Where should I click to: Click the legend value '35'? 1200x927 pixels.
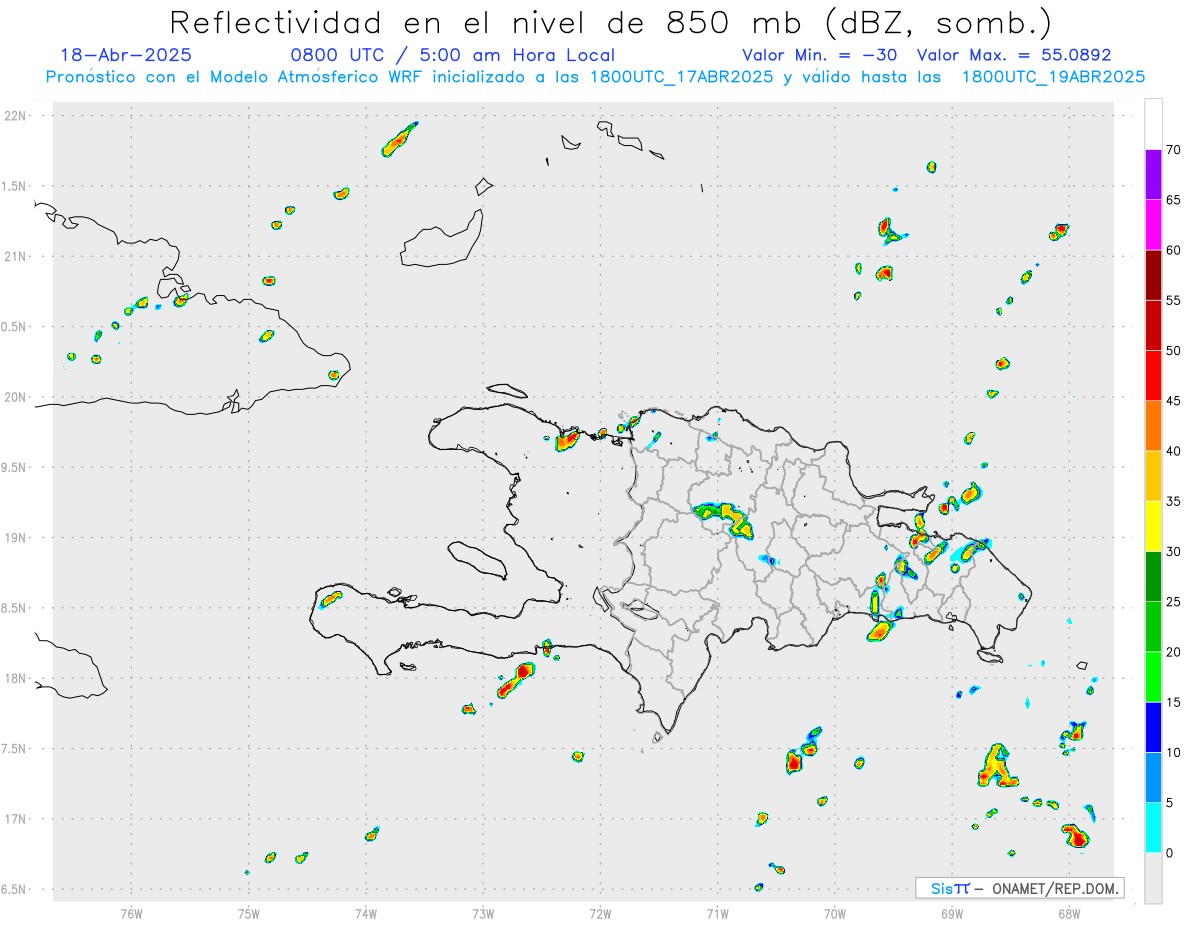coord(1174,501)
